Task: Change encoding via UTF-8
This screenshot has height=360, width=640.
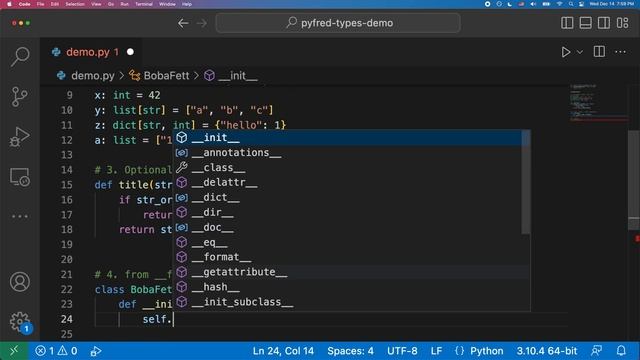Action: click(x=402, y=351)
